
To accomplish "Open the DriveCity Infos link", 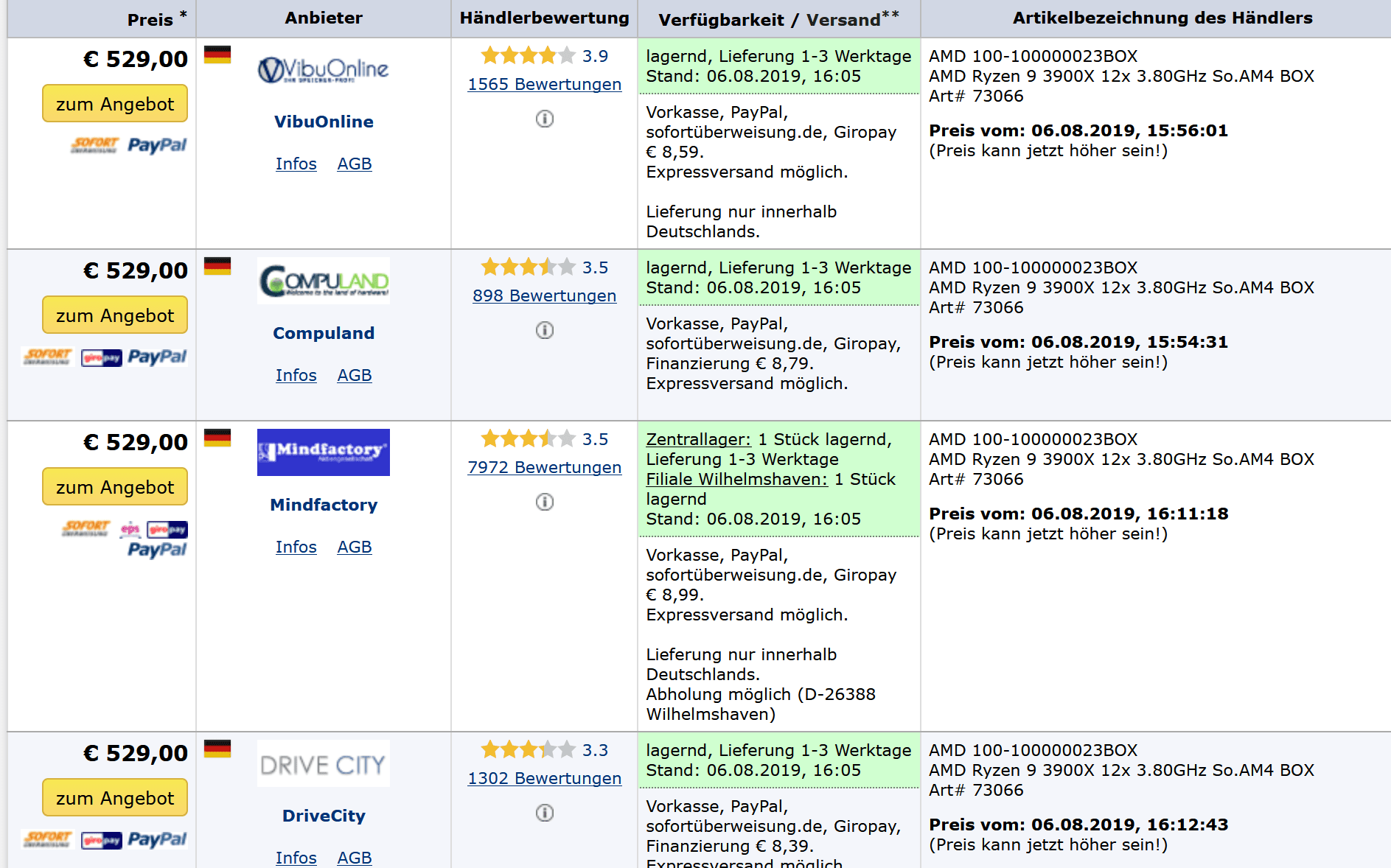I will (x=296, y=858).
